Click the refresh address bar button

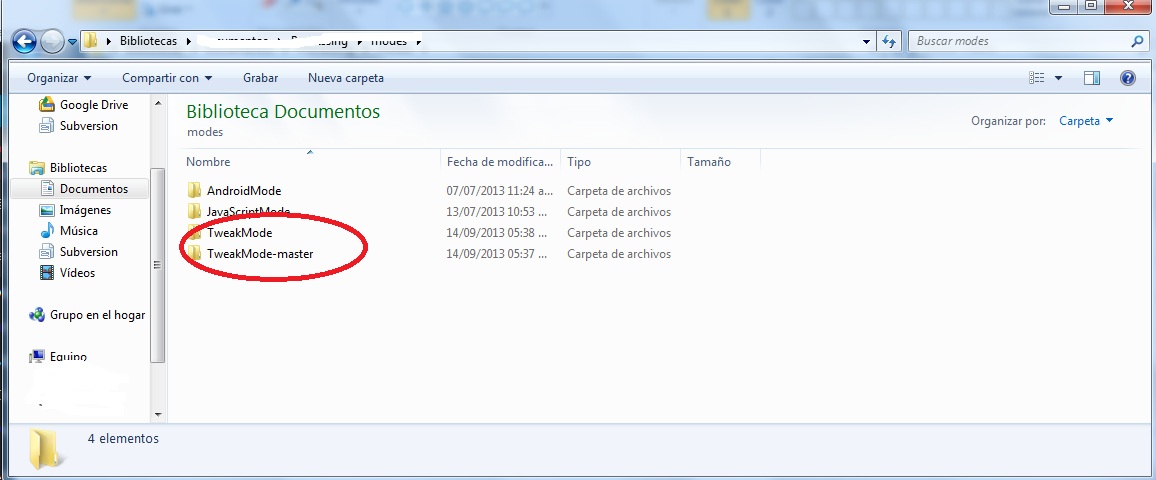889,42
